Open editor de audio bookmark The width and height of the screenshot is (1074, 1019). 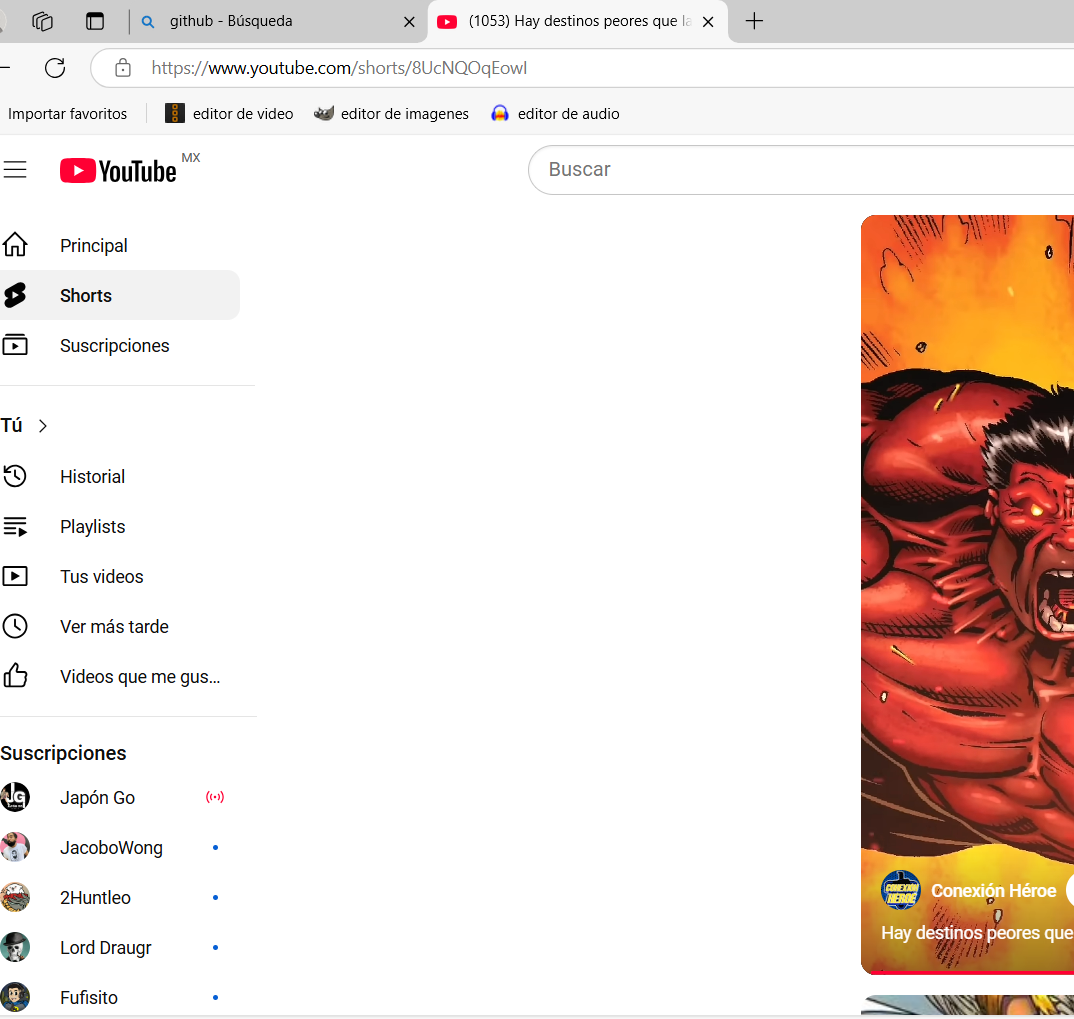555,114
